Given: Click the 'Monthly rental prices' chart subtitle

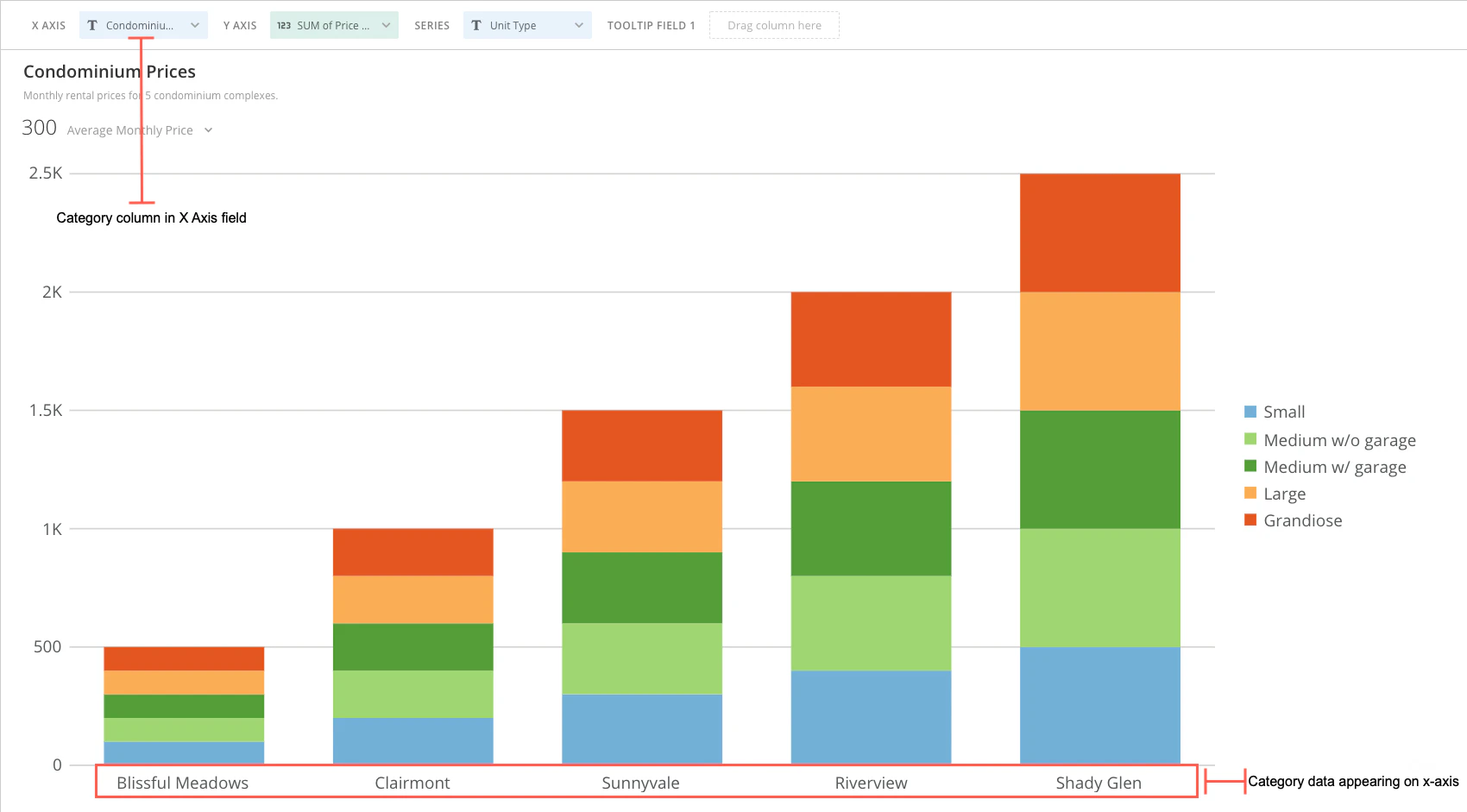Looking at the screenshot, I should point(150,96).
